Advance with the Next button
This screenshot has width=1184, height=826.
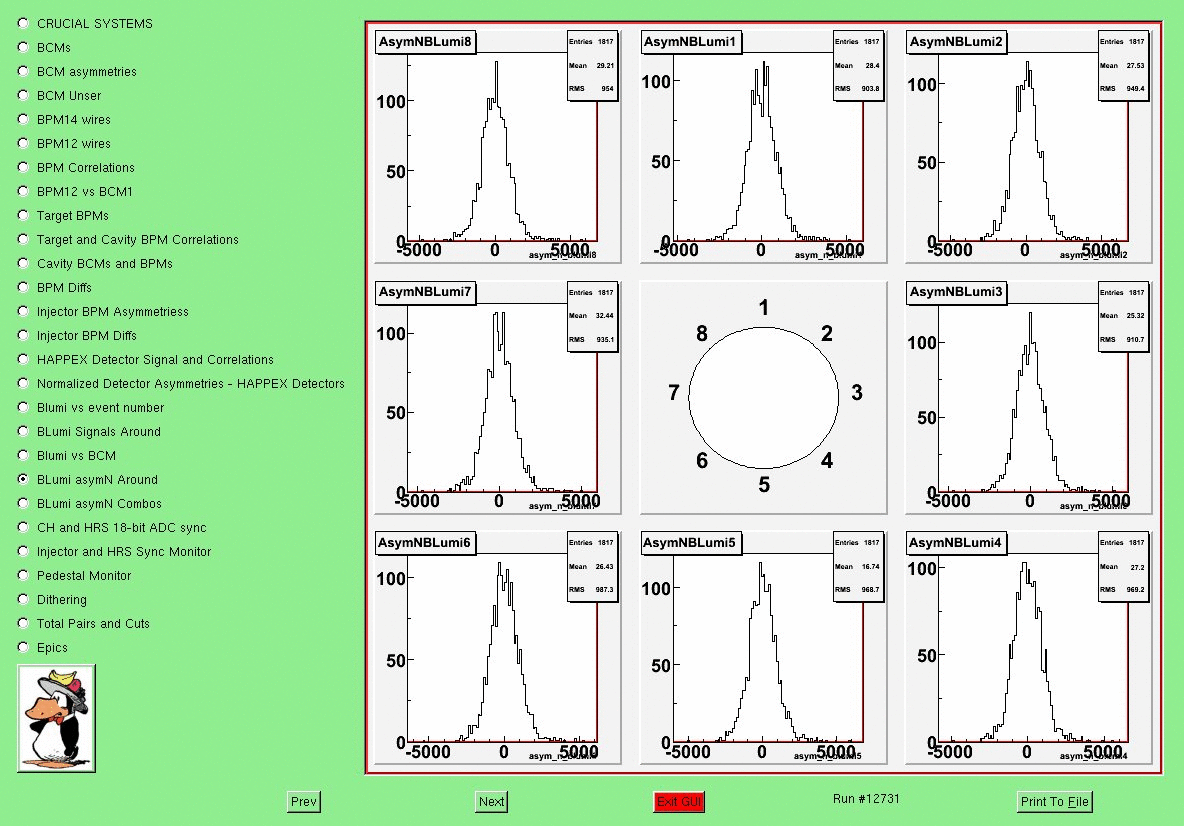492,802
